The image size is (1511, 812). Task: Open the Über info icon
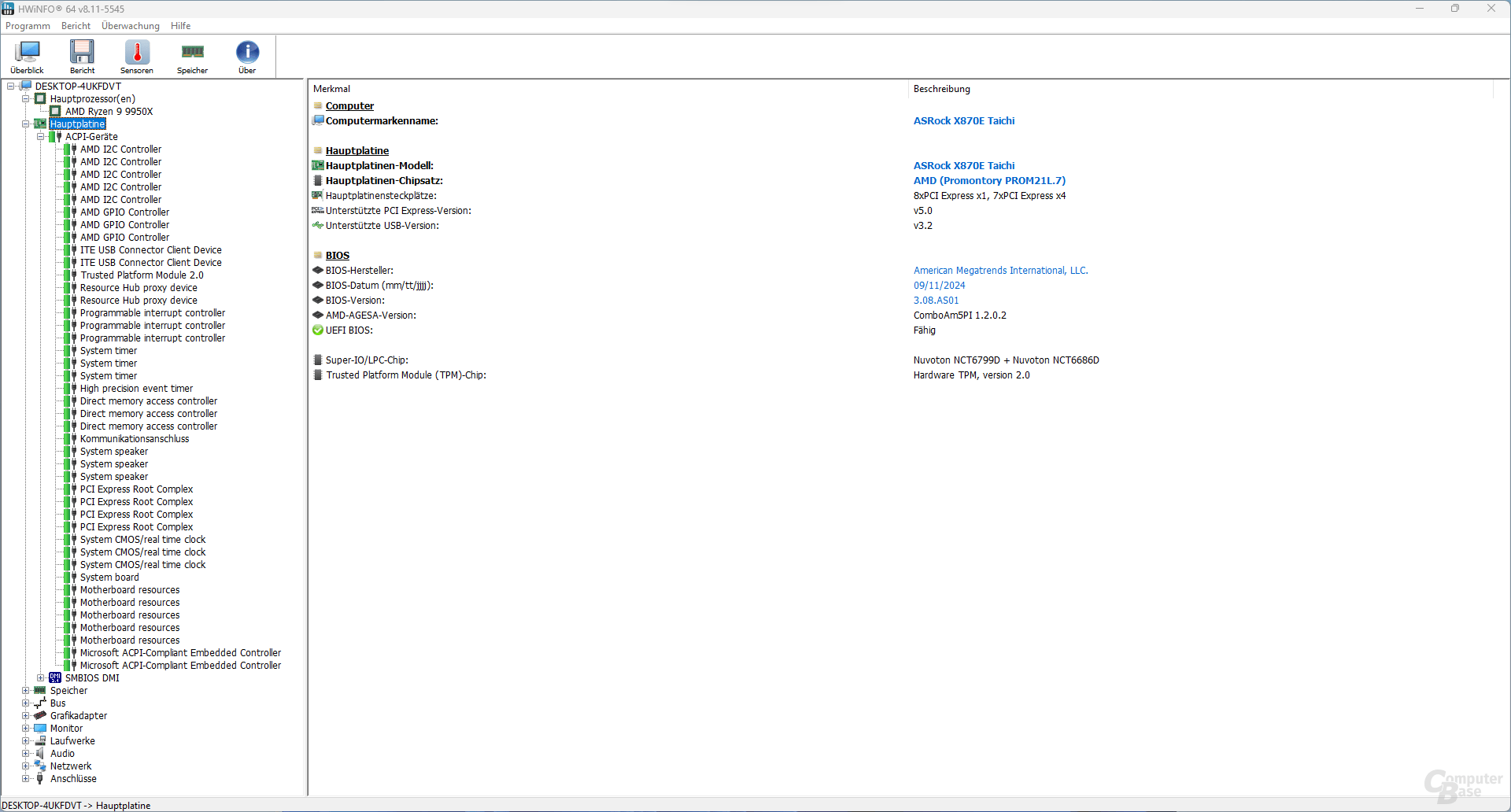247,53
